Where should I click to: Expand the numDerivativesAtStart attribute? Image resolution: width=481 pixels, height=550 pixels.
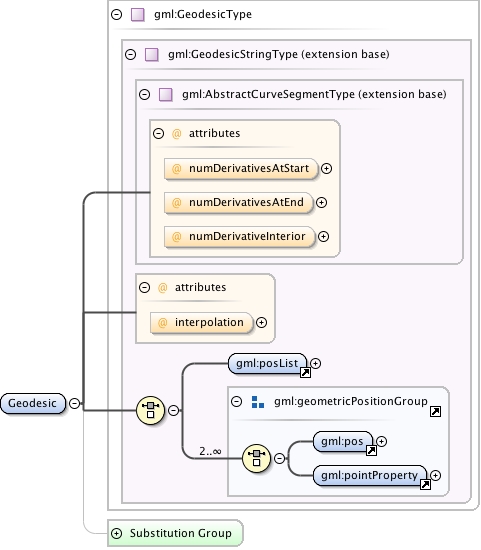point(326,169)
